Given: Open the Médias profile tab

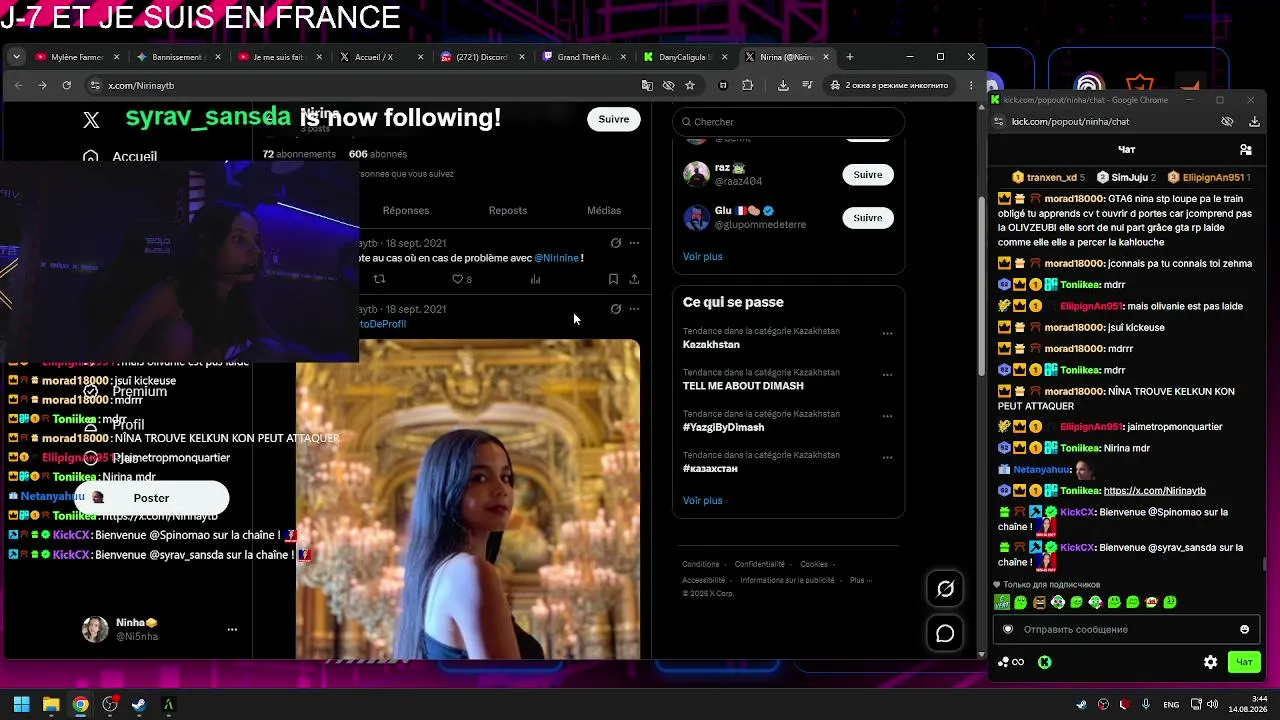Looking at the screenshot, I should pyautogui.click(x=604, y=210).
